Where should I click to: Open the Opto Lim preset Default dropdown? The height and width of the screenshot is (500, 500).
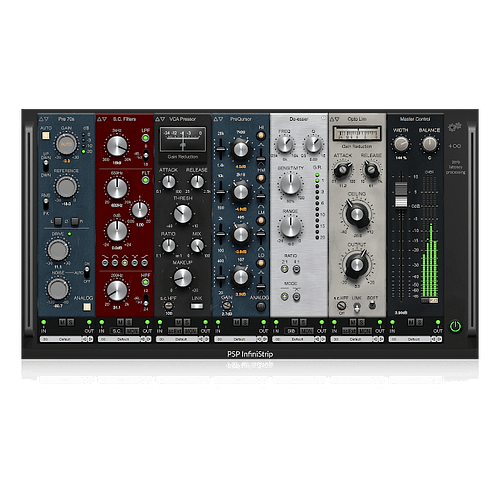click(x=352, y=339)
